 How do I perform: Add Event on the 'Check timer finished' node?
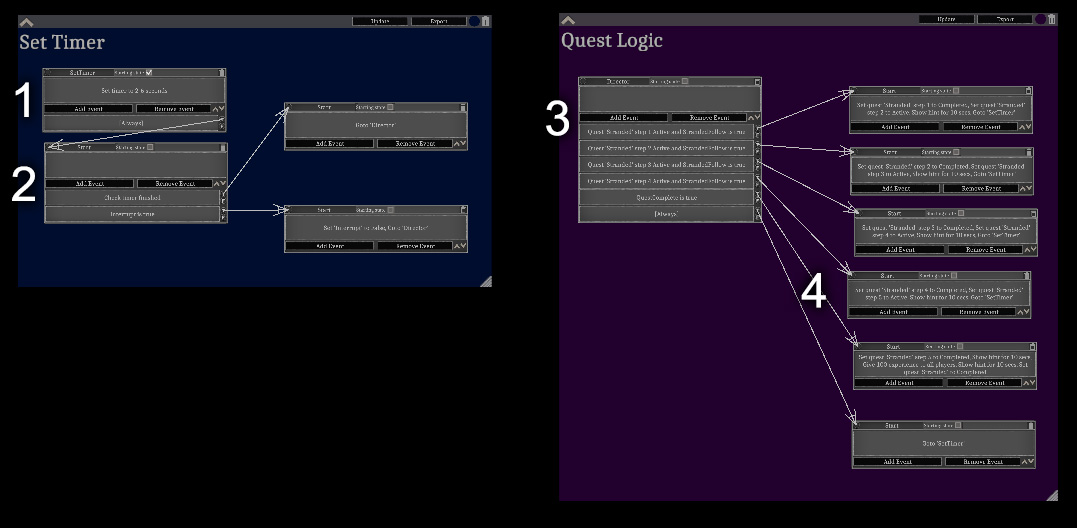(89, 183)
